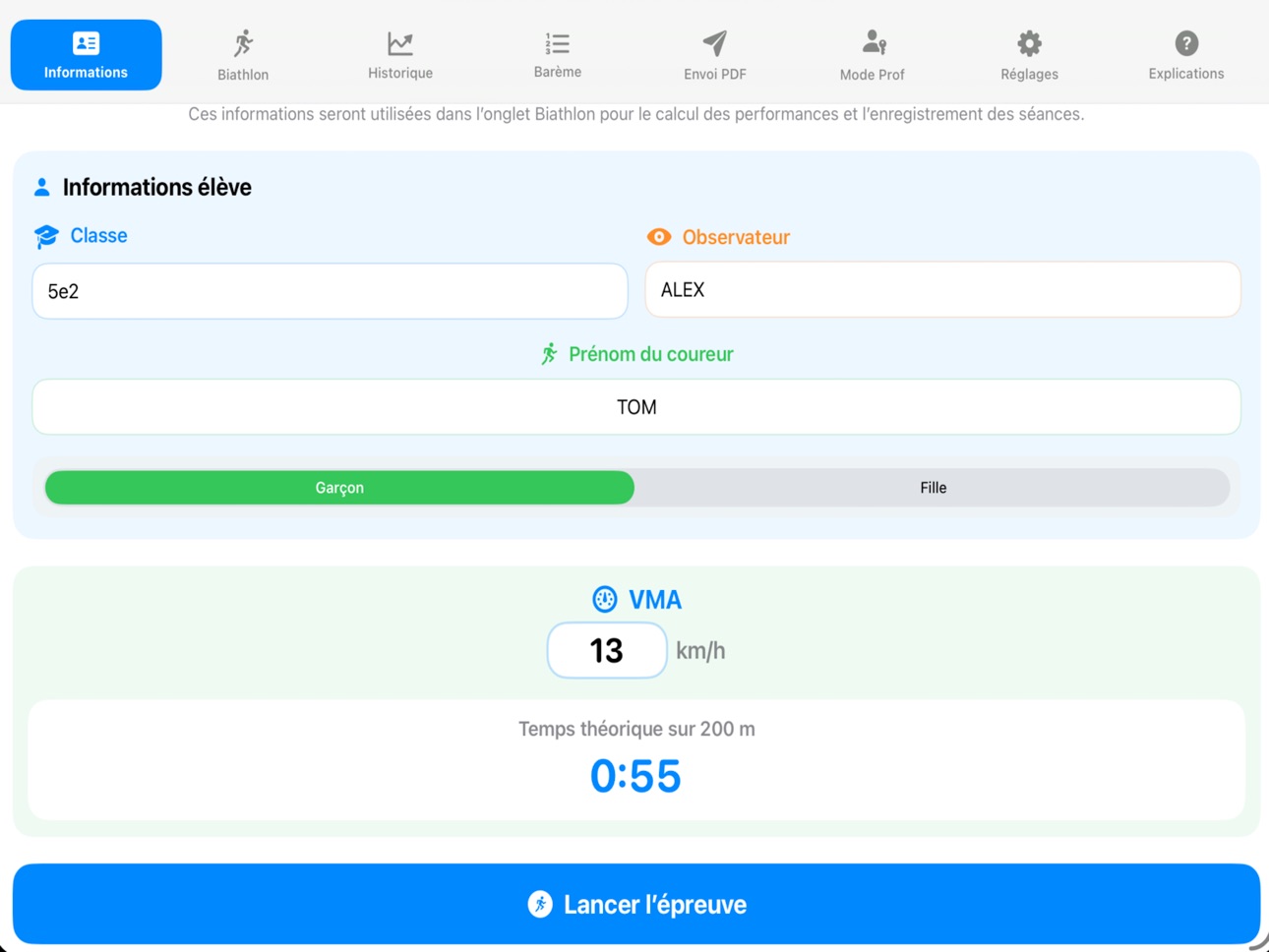The image size is (1269, 952).
Task: Click the graduation cap Classe icon
Action: [46, 236]
